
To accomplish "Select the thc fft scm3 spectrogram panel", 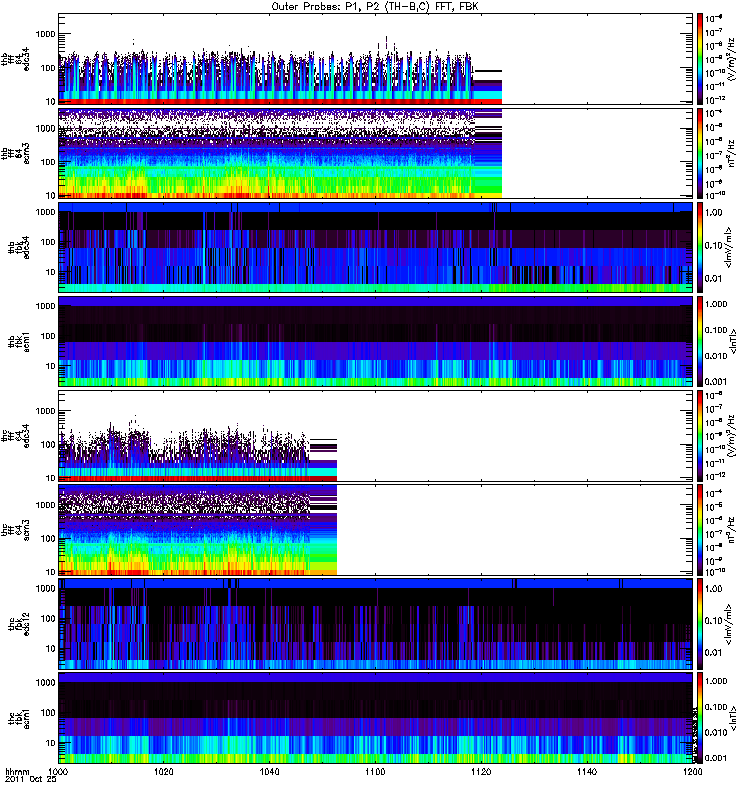I will pyautogui.click(x=375, y=530).
